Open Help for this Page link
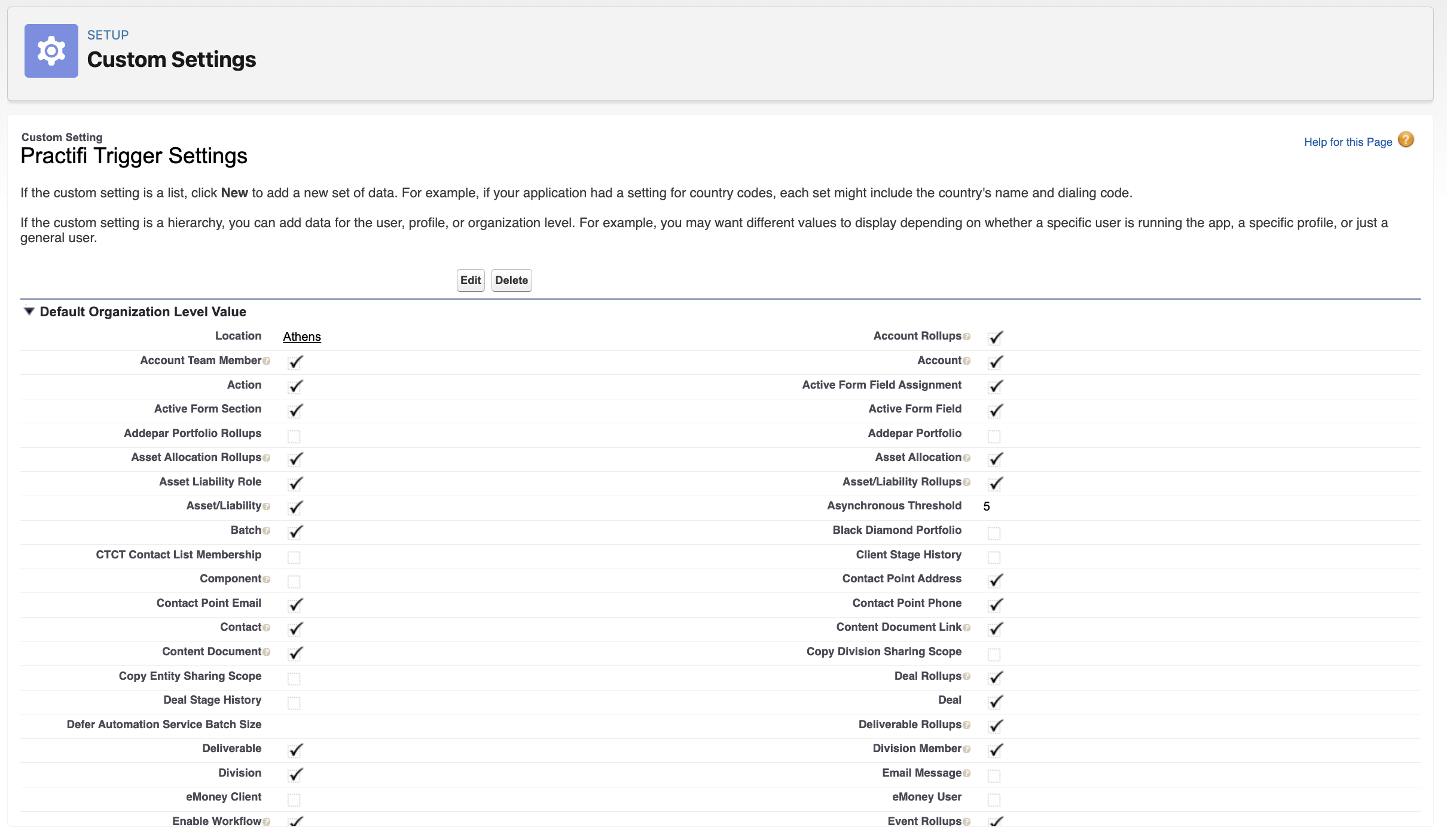Image resolution: width=1447 pixels, height=840 pixels. point(1348,142)
